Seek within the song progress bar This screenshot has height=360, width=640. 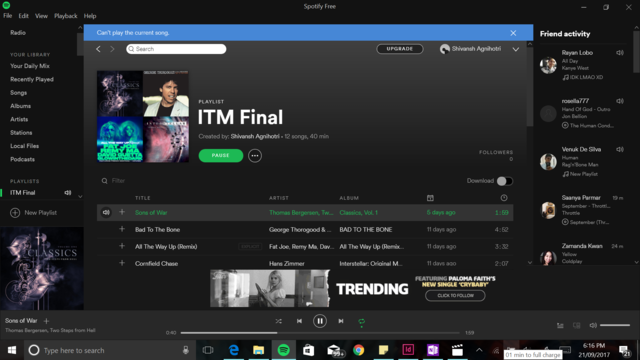click(320, 333)
